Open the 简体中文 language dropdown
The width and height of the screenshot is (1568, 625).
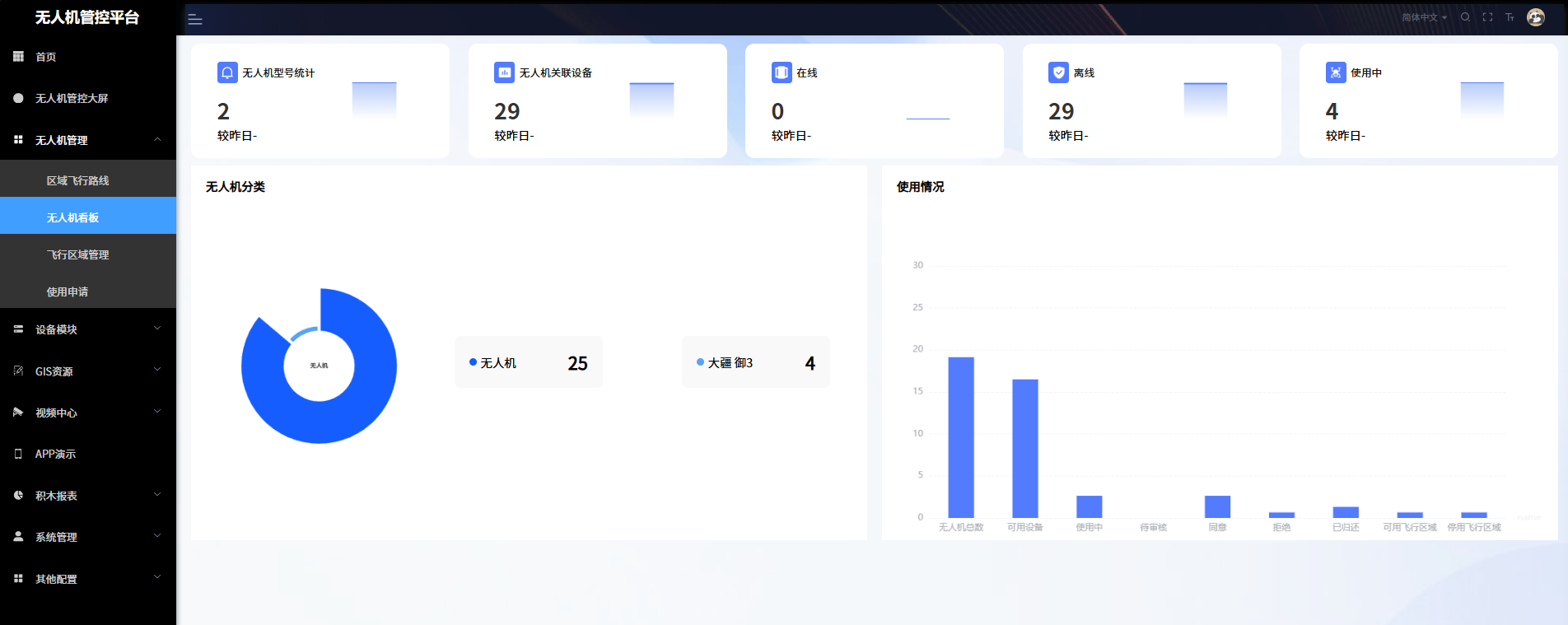coord(1424,17)
